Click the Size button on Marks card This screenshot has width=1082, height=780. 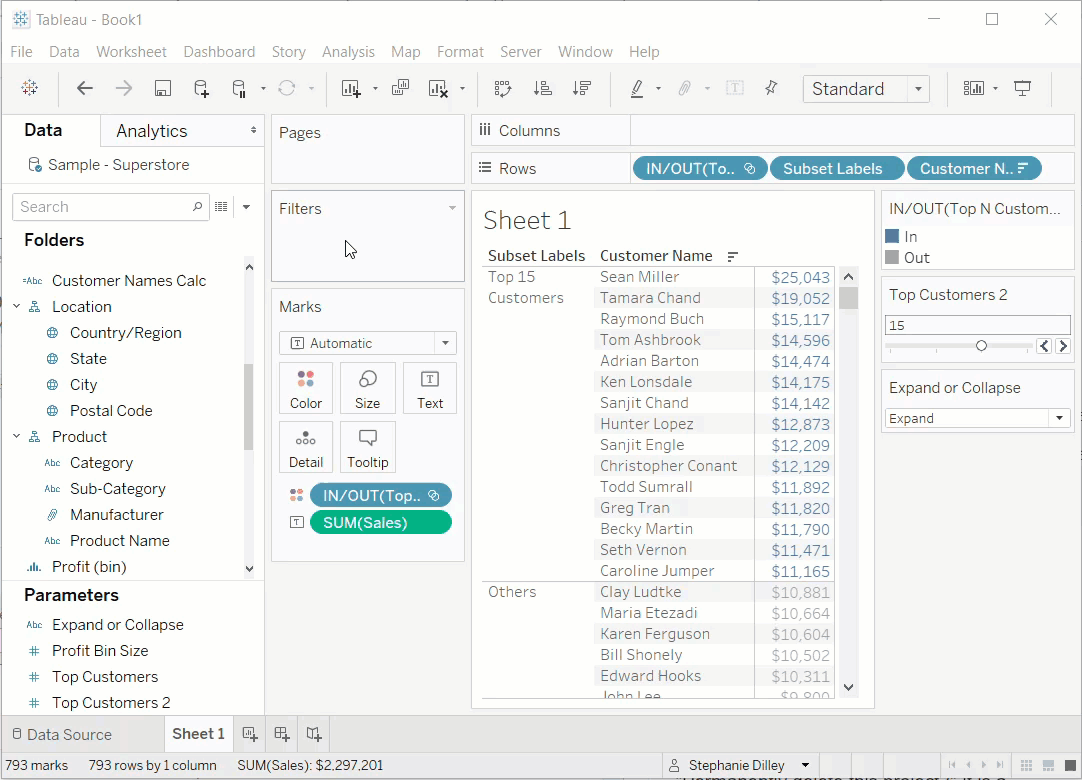367,389
